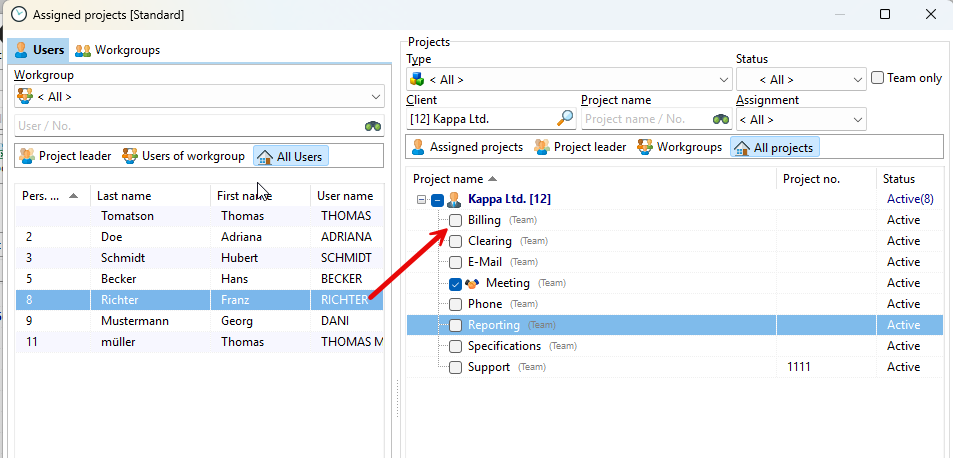Select the Workgroups project filter

678,147
